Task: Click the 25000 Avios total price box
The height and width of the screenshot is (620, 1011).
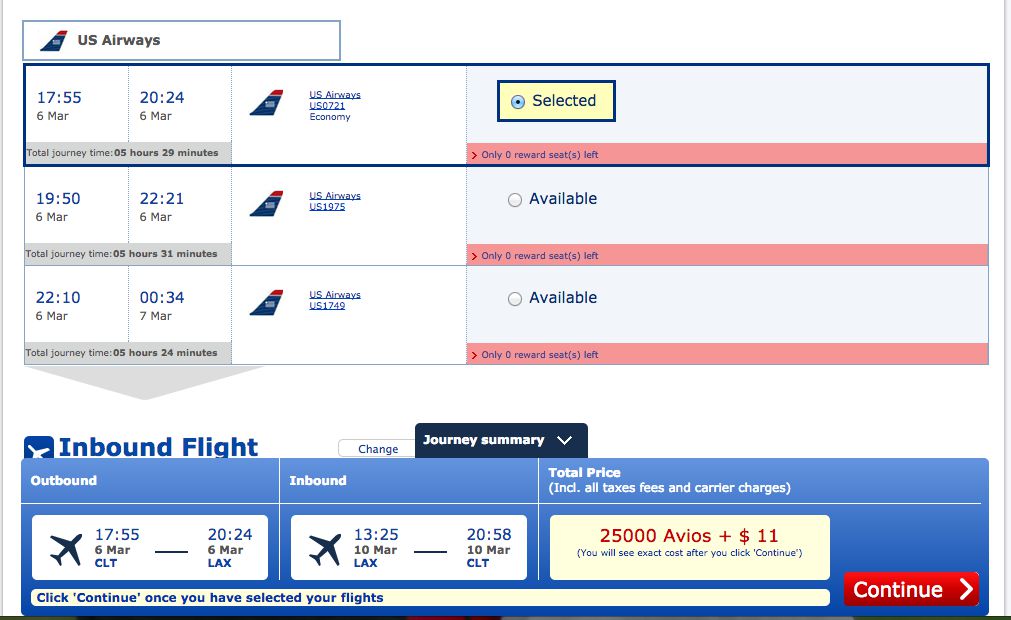Action: coord(689,547)
